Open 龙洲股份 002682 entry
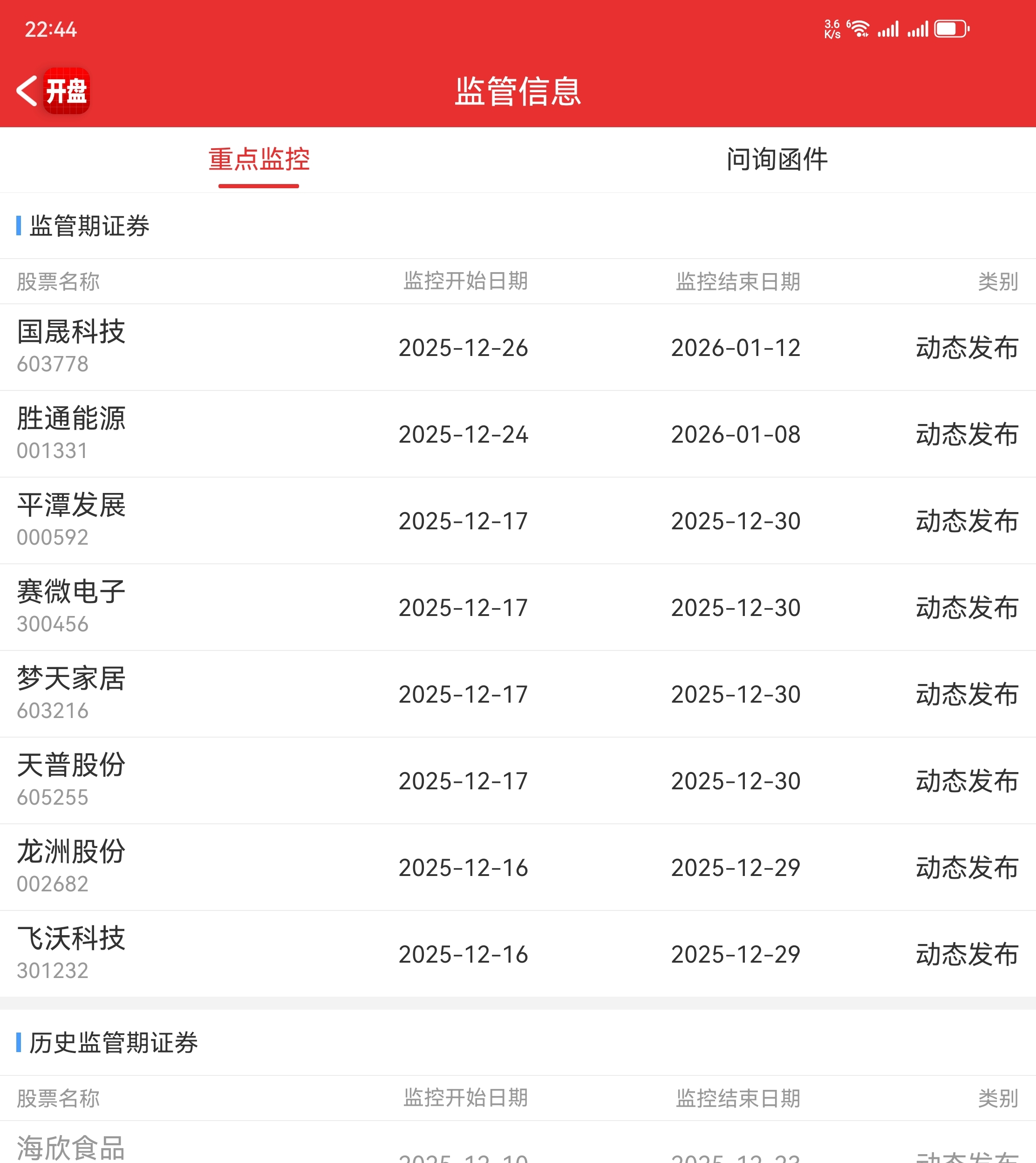 click(71, 866)
